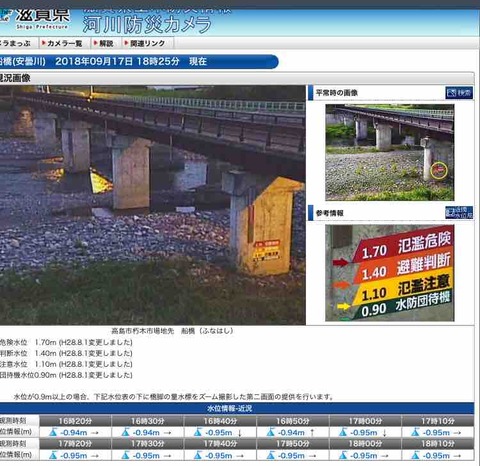Select the 17時00分 time header cell
480x466 pixels.
365,421
